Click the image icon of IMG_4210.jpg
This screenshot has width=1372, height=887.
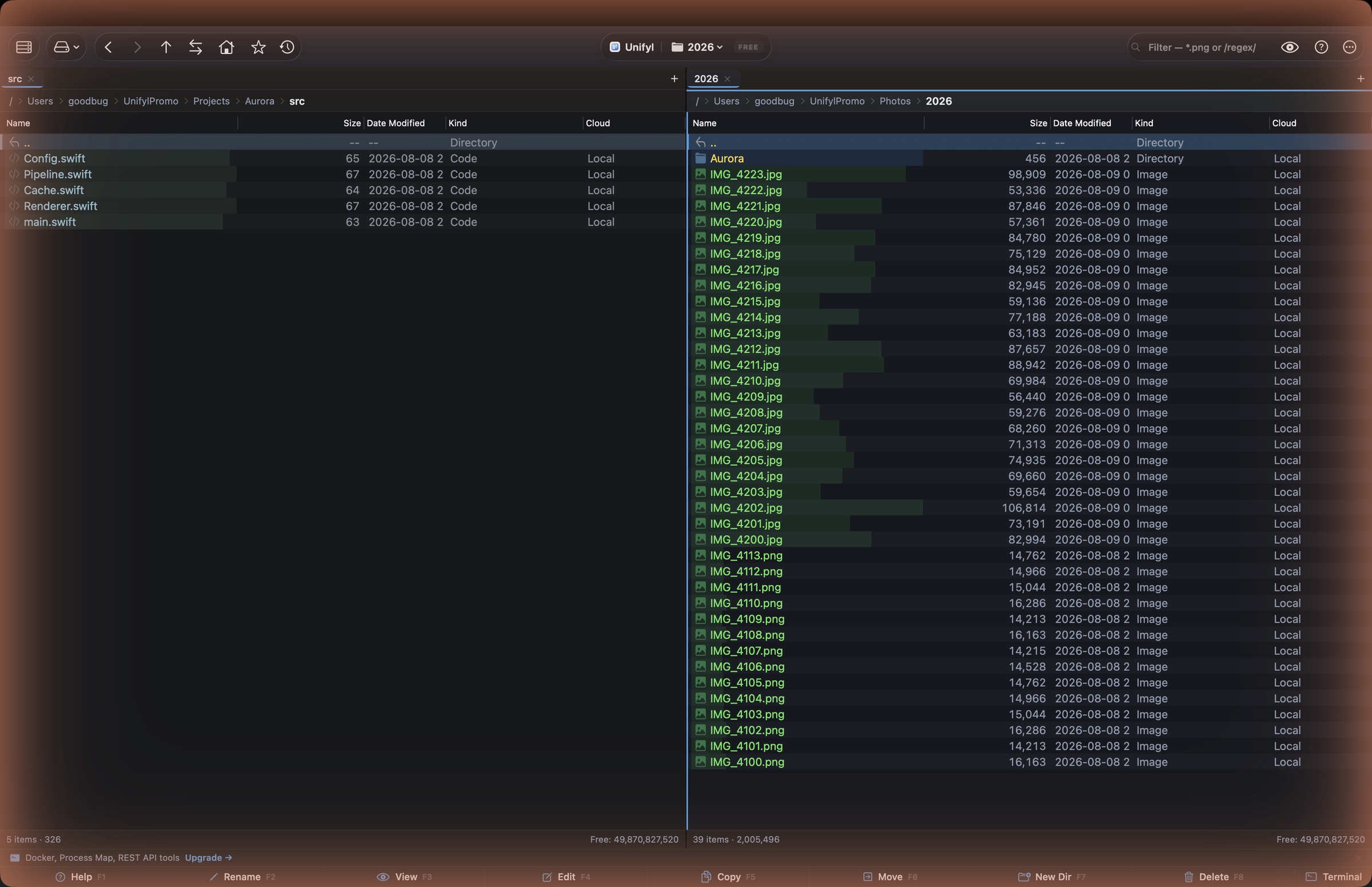point(700,381)
